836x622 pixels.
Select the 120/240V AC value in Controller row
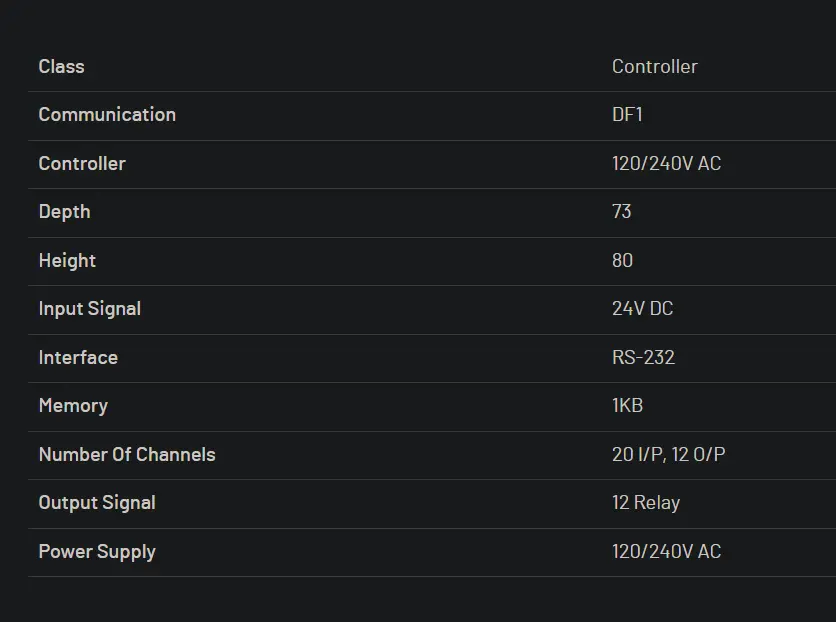pyautogui.click(x=666, y=163)
